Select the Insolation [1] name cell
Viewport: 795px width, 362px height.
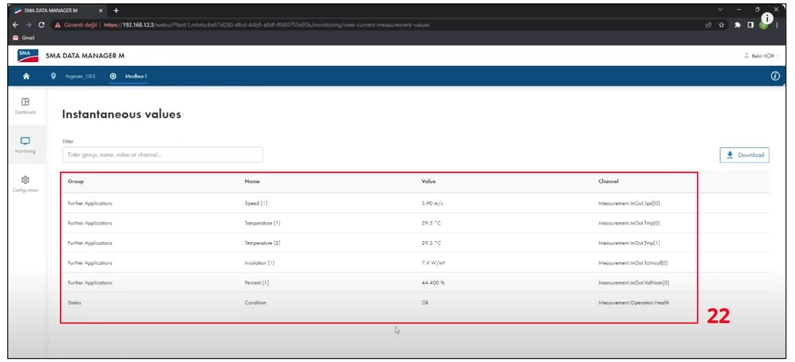[260, 263]
